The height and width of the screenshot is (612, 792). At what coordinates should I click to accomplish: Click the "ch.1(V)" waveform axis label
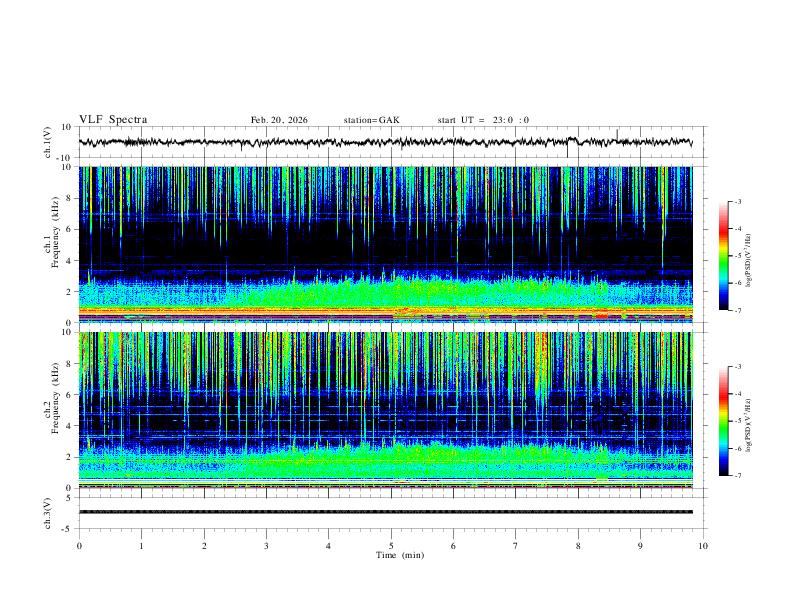(x=48, y=142)
